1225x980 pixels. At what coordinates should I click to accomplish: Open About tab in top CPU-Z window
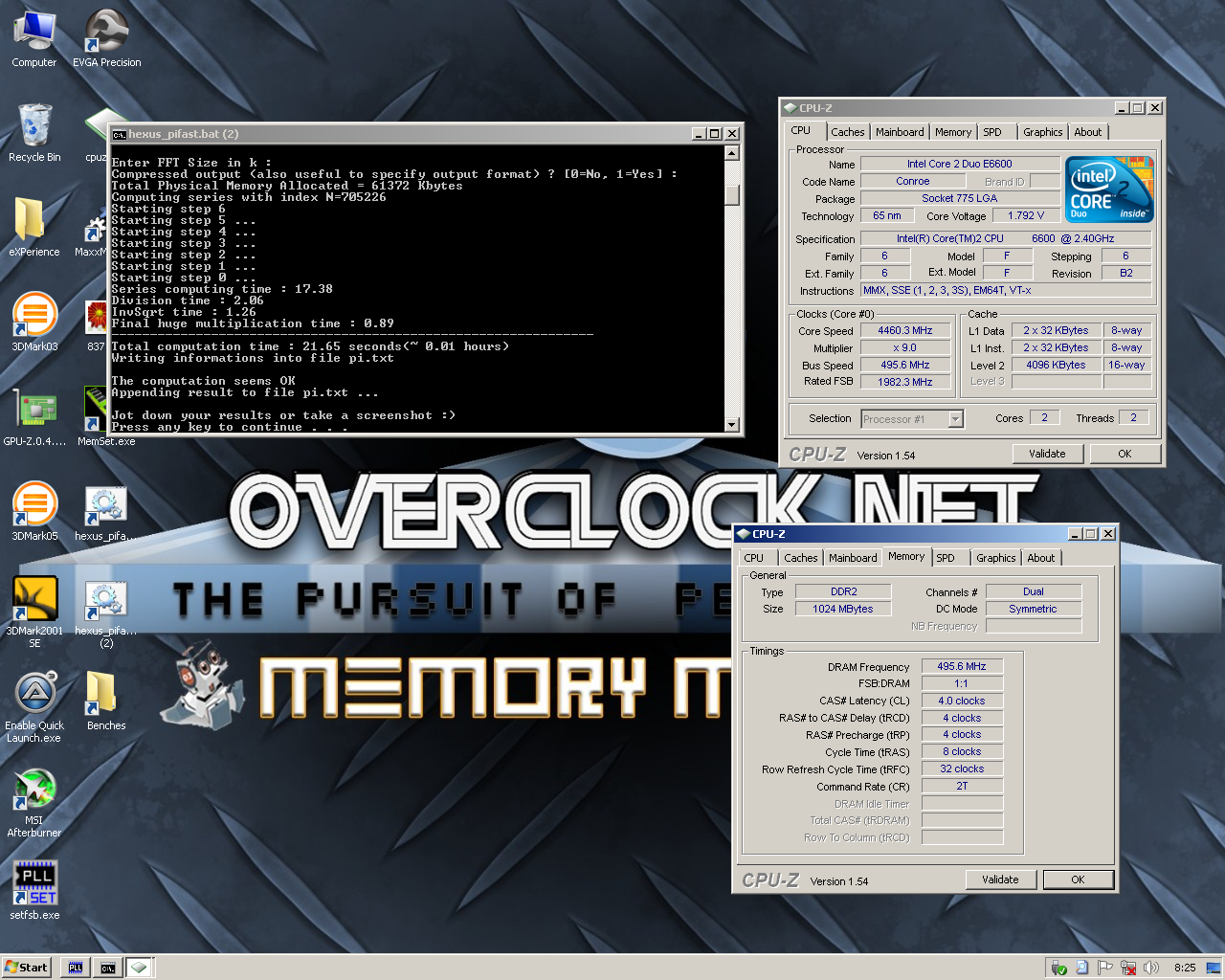[x=1087, y=132]
